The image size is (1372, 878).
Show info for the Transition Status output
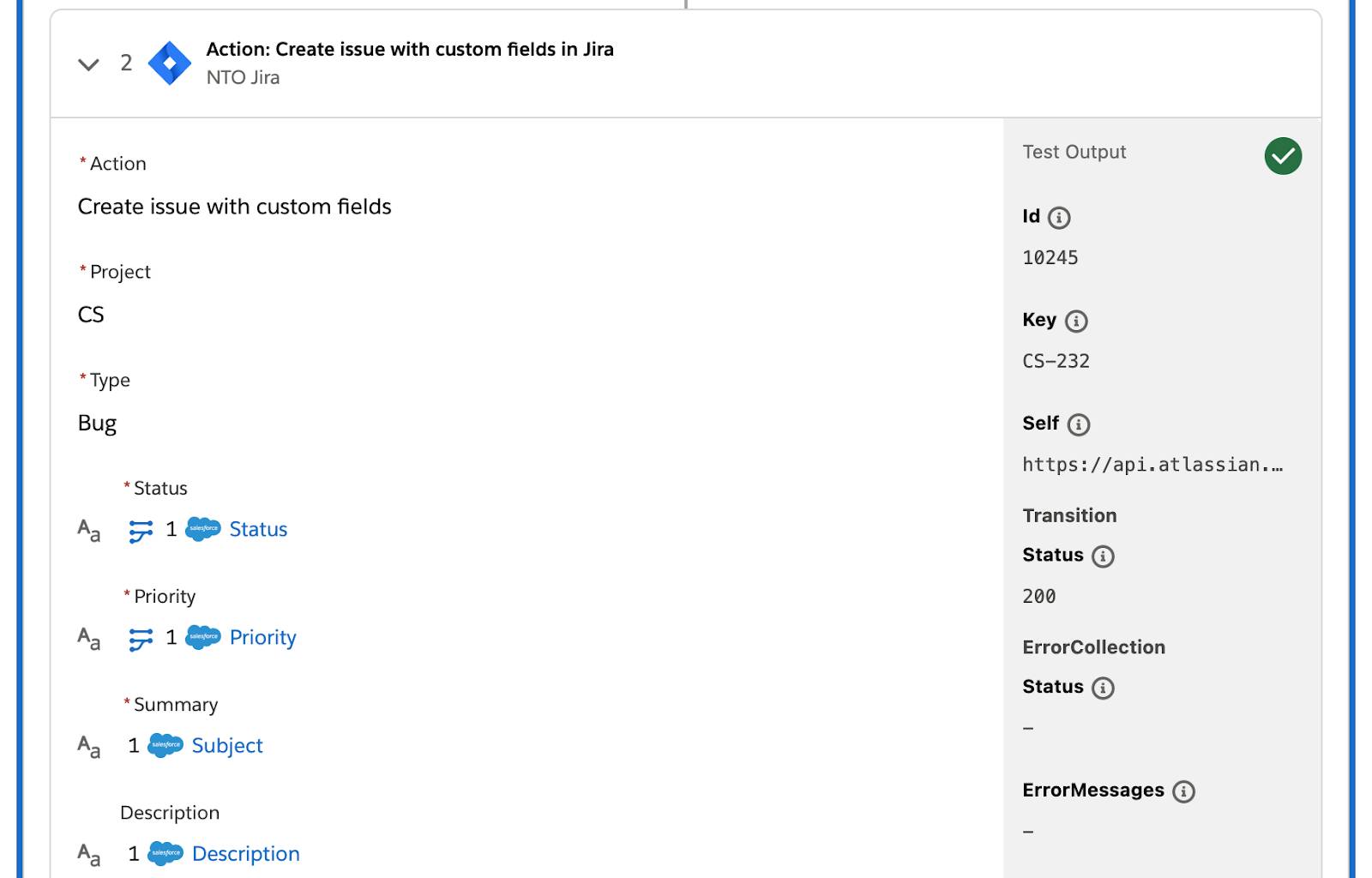[x=1103, y=556]
